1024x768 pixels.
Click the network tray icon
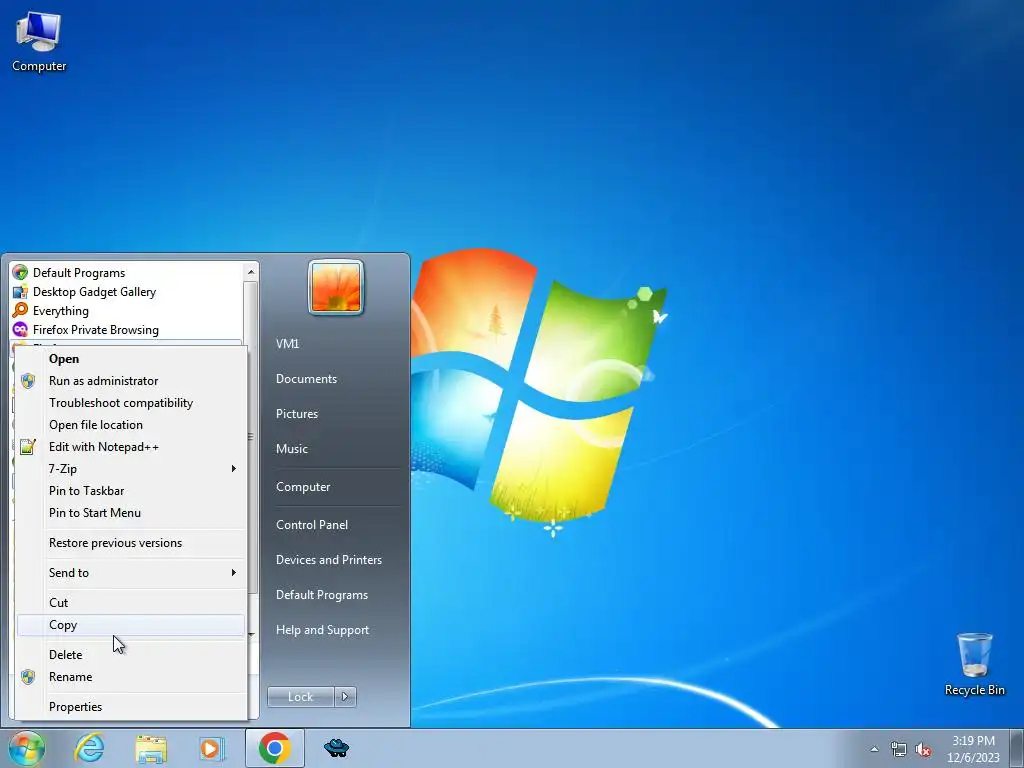pyautogui.click(x=899, y=750)
